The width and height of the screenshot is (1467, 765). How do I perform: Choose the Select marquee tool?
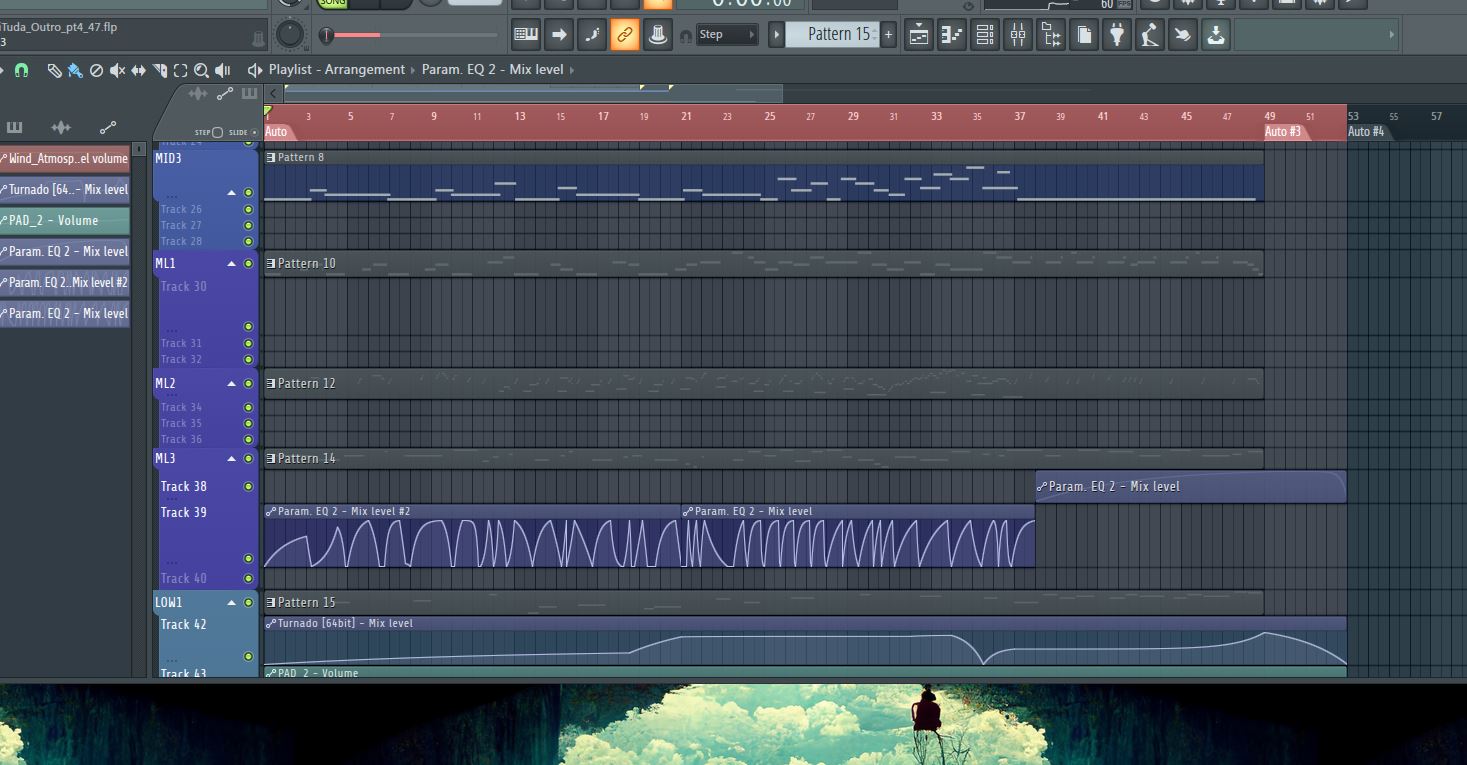180,70
